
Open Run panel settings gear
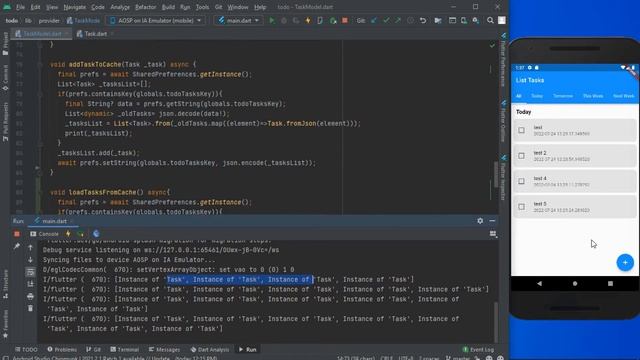pyautogui.click(x=480, y=221)
